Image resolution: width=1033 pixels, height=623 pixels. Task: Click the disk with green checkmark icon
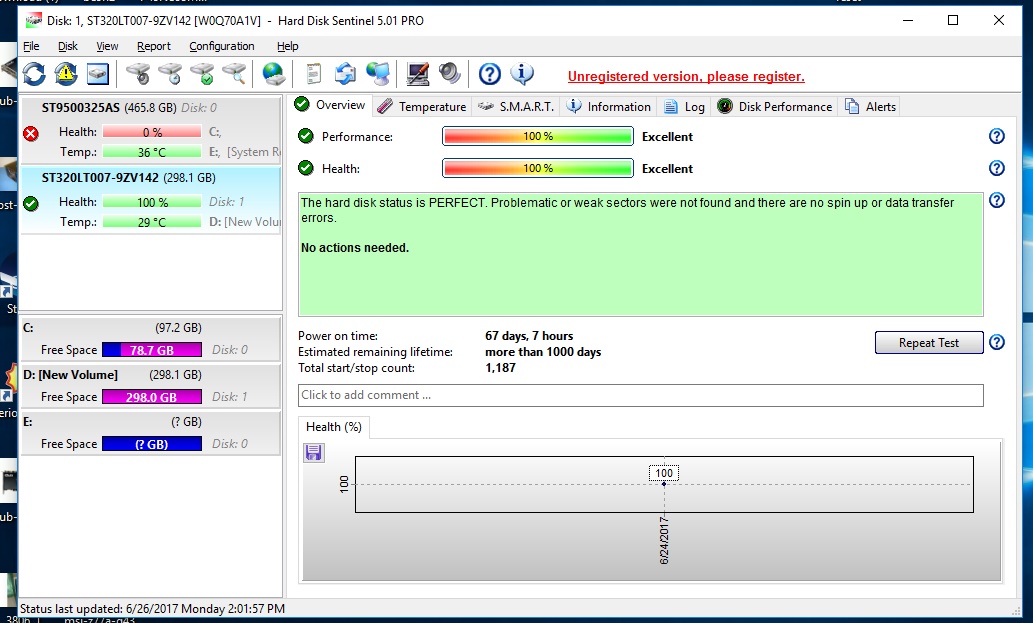pos(202,74)
